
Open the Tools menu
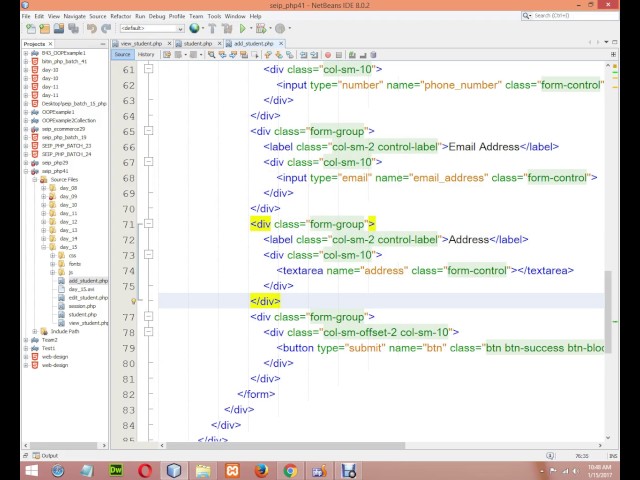tap(214, 16)
